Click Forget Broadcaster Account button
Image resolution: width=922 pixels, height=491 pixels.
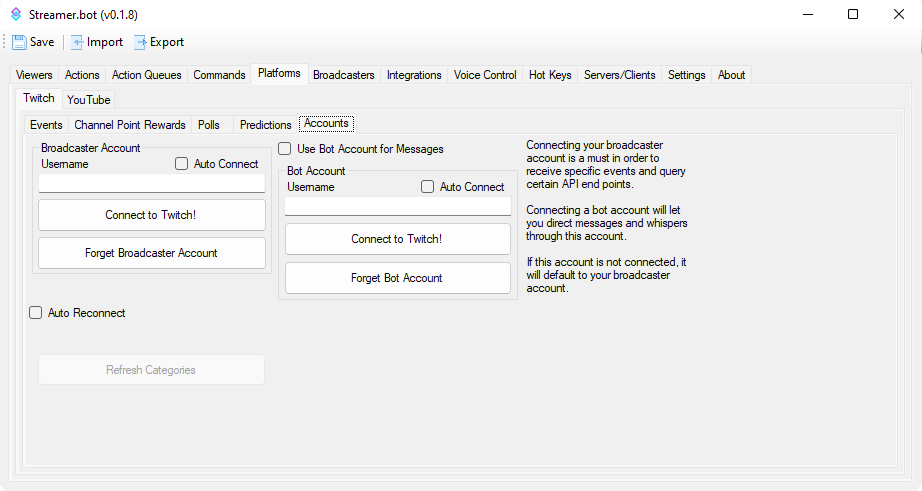point(152,253)
